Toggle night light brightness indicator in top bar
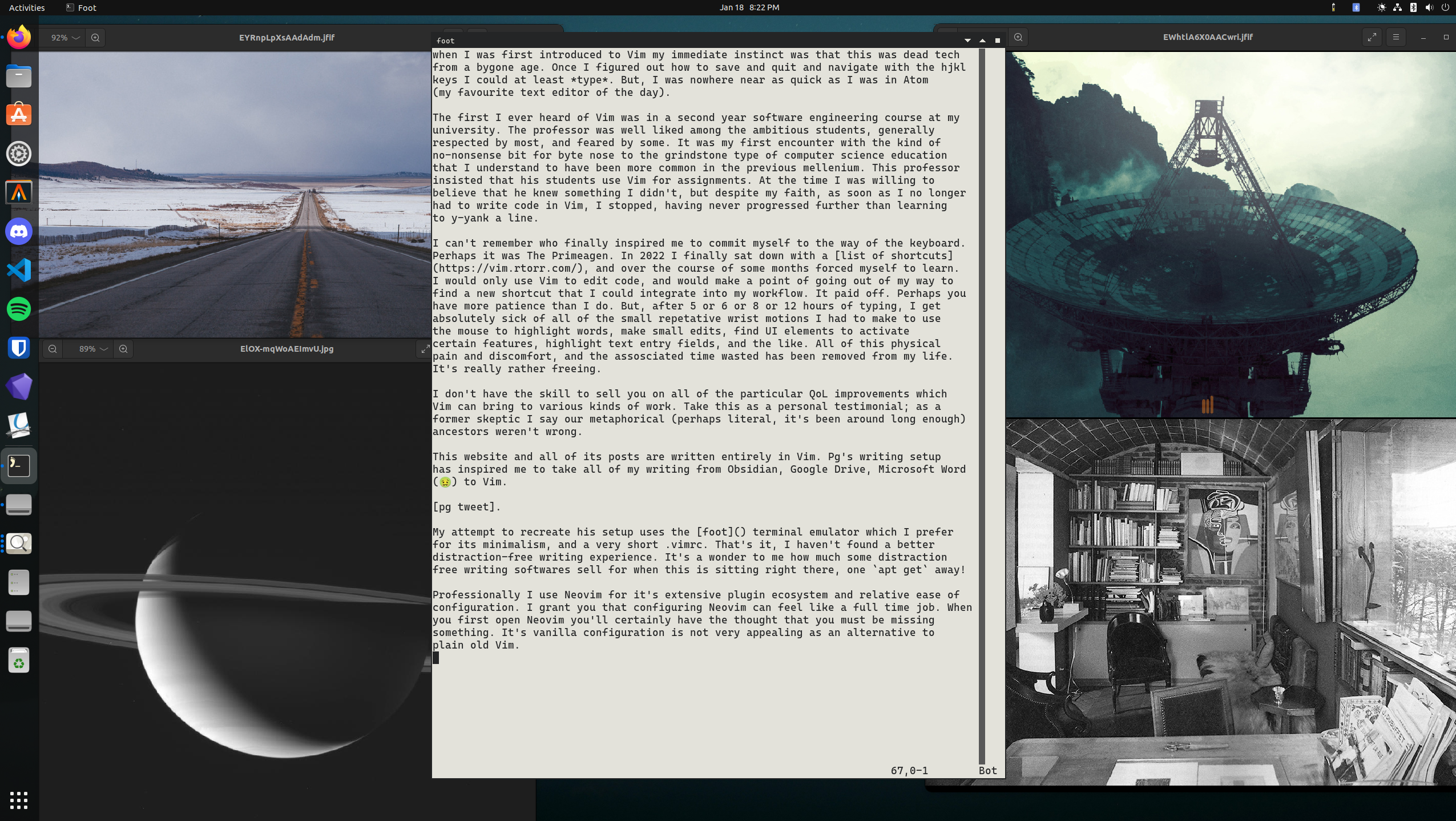Viewport: 1456px width, 821px height. coord(1381,7)
